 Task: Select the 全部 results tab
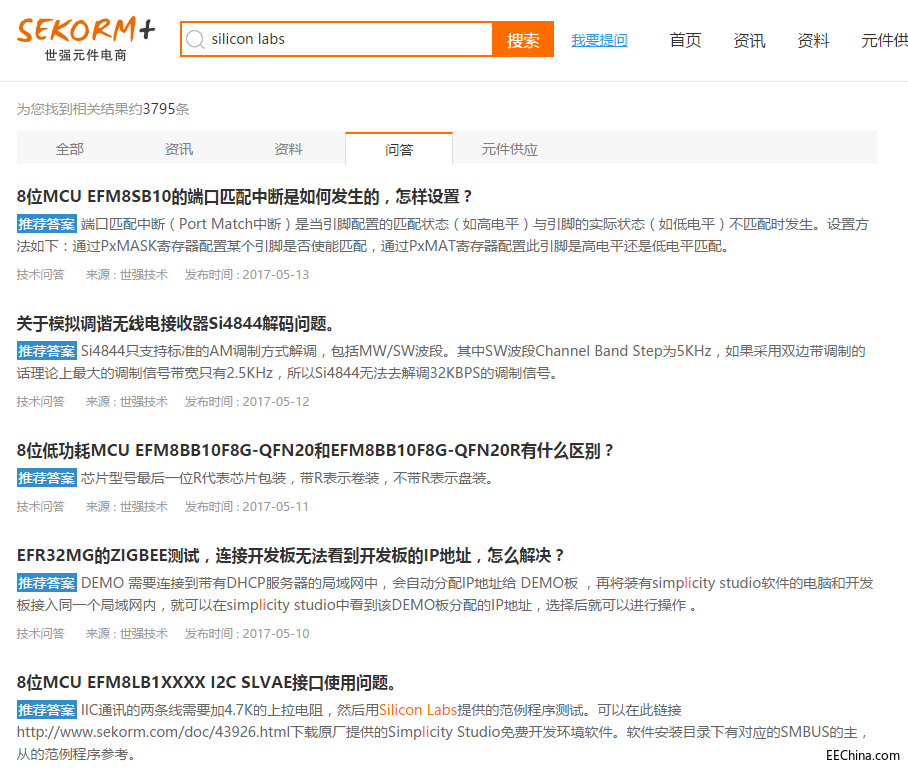(x=70, y=149)
